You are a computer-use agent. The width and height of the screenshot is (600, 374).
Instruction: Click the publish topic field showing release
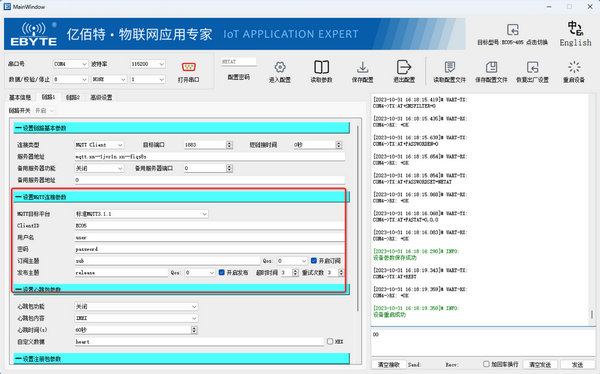tap(121, 273)
